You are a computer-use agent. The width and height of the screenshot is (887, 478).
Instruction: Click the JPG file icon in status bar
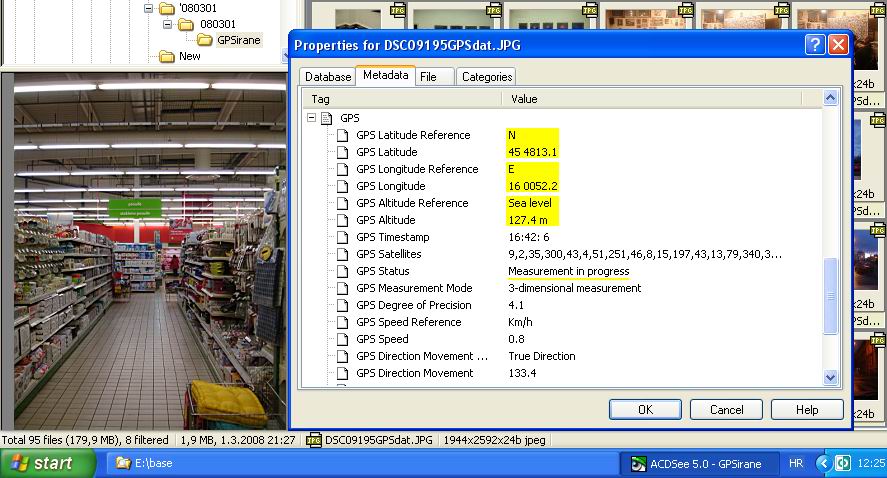click(313, 440)
